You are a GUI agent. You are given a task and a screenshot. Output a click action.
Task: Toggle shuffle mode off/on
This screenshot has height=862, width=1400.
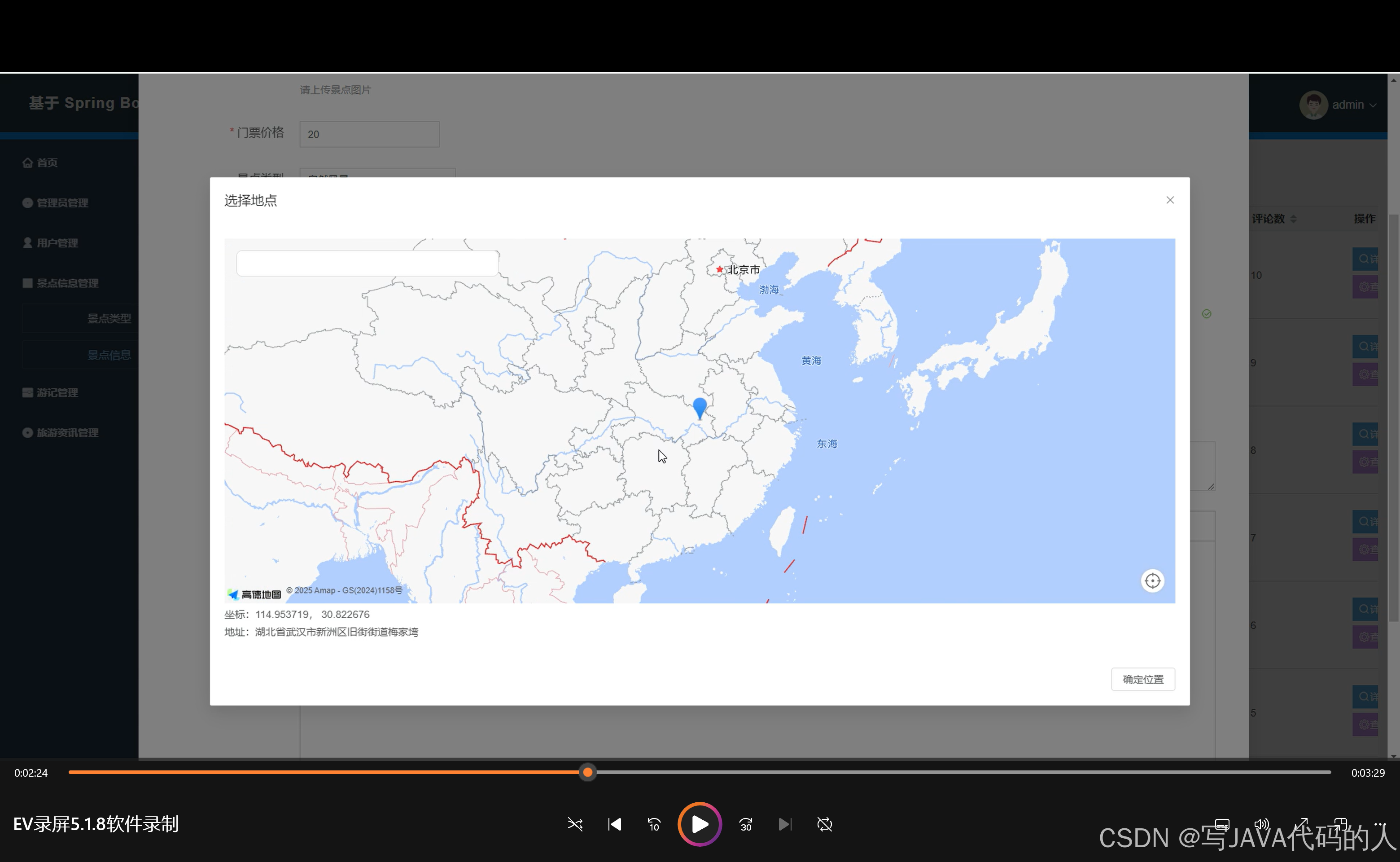[575, 824]
